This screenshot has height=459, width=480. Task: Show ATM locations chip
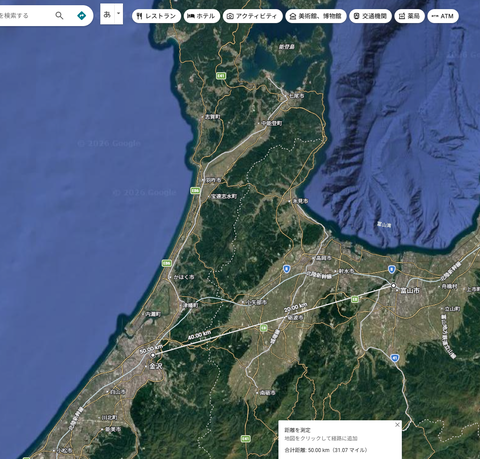click(443, 16)
